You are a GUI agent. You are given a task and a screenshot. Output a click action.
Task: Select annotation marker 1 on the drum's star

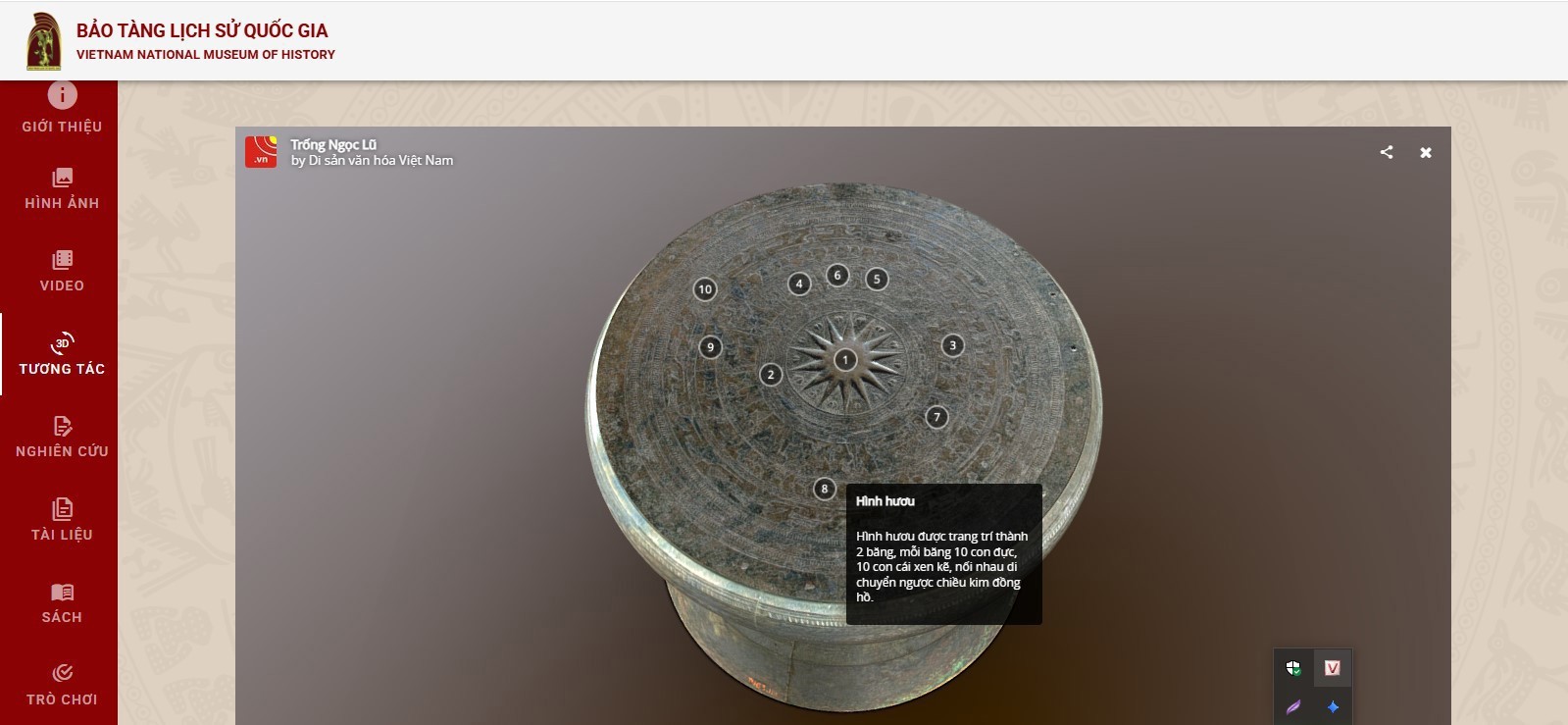(x=845, y=360)
